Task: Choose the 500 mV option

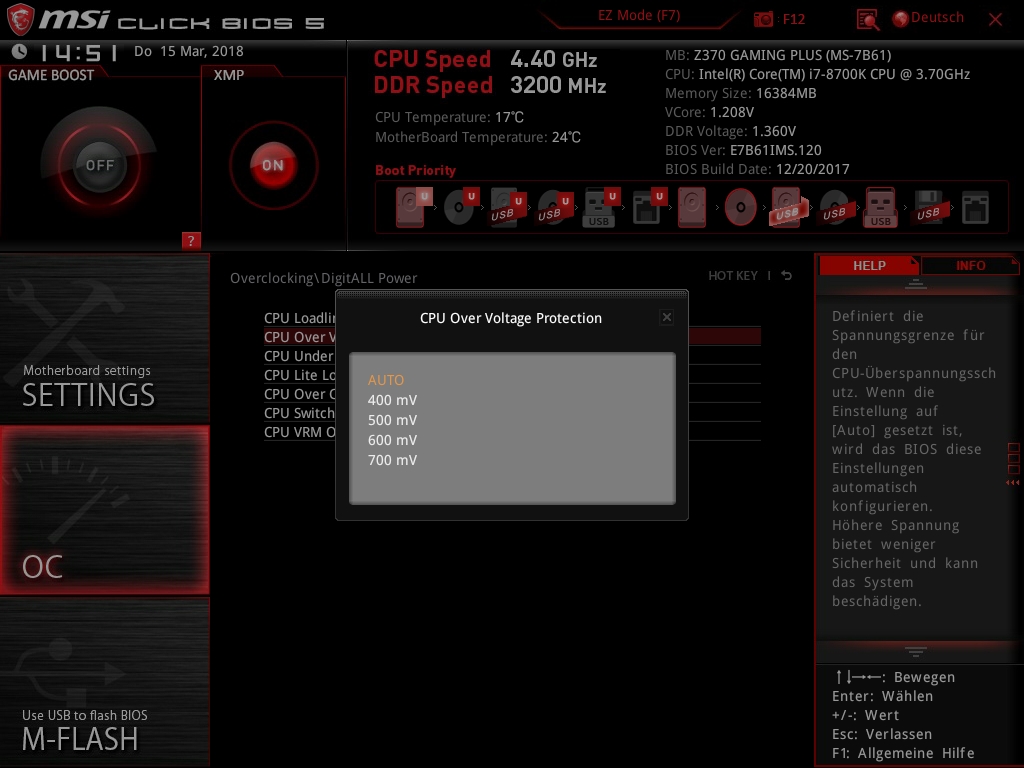Action: coord(392,420)
